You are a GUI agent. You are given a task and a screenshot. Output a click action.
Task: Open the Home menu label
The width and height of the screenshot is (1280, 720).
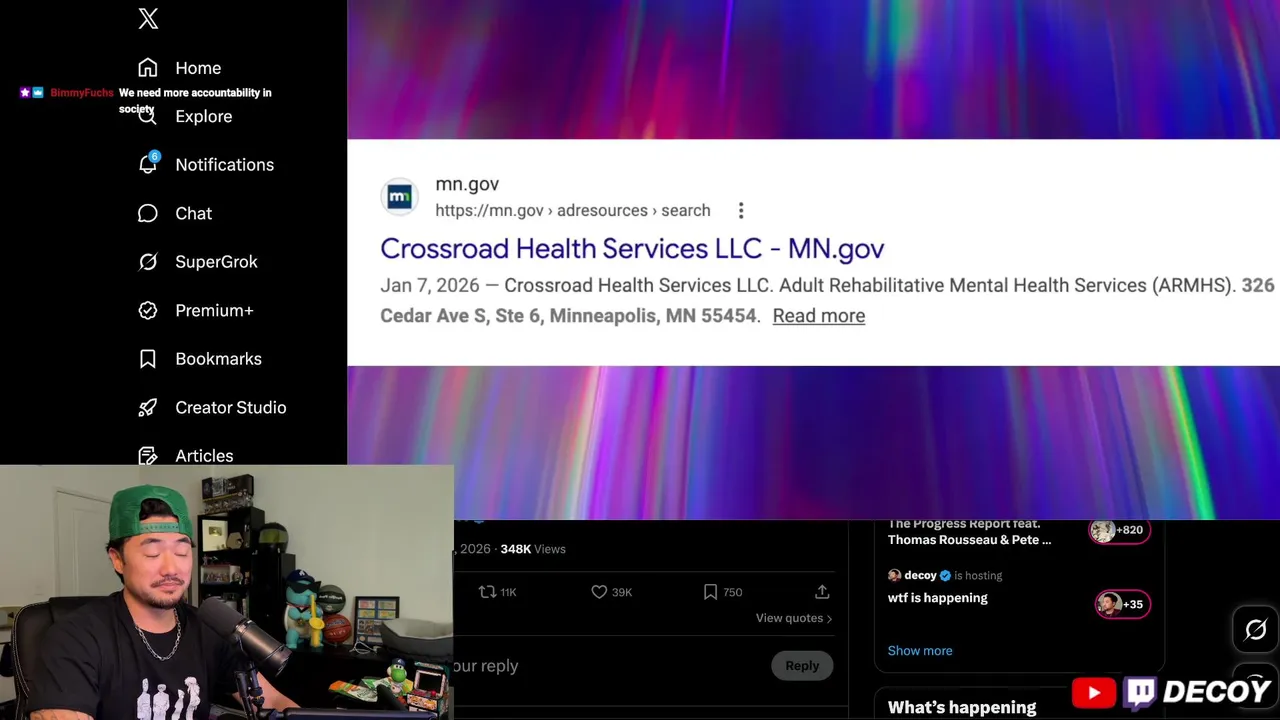click(x=198, y=68)
